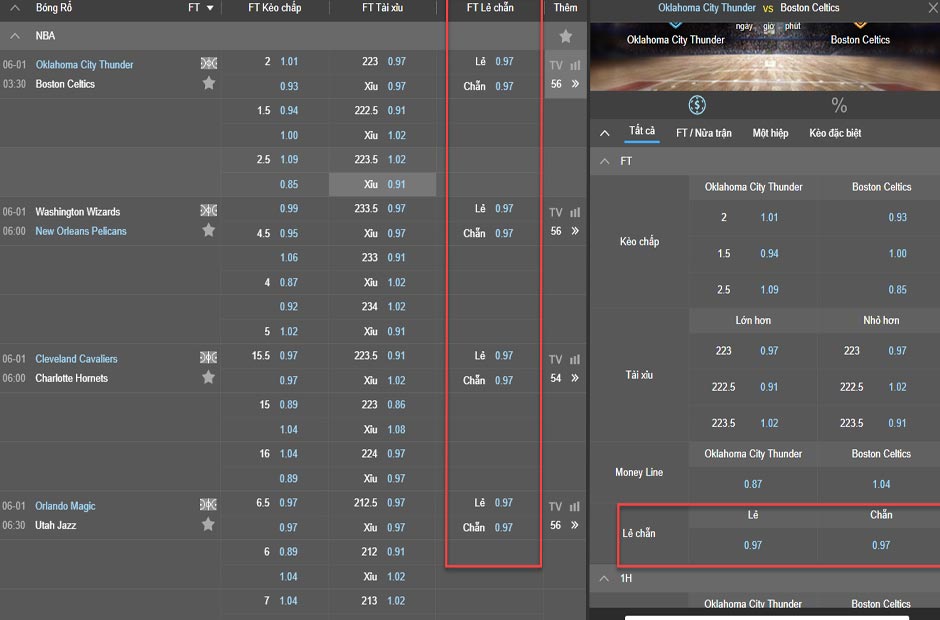
Task: Click the match banner thumbnail in detail panel
Action: coord(765,57)
